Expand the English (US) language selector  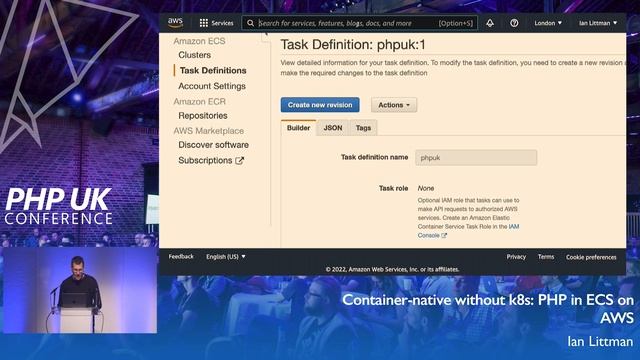pyautogui.click(x=226, y=257)
